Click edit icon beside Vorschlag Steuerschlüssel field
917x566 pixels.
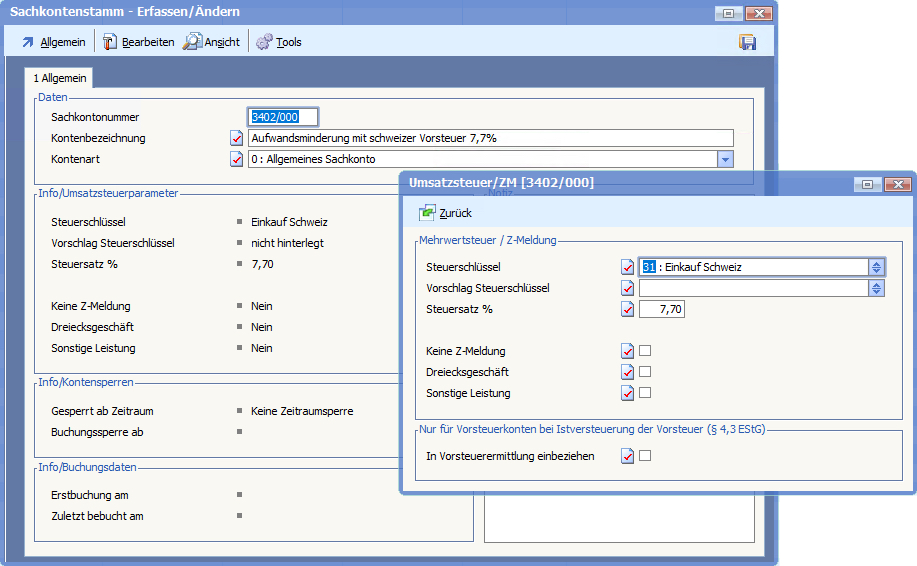point(628,288)
